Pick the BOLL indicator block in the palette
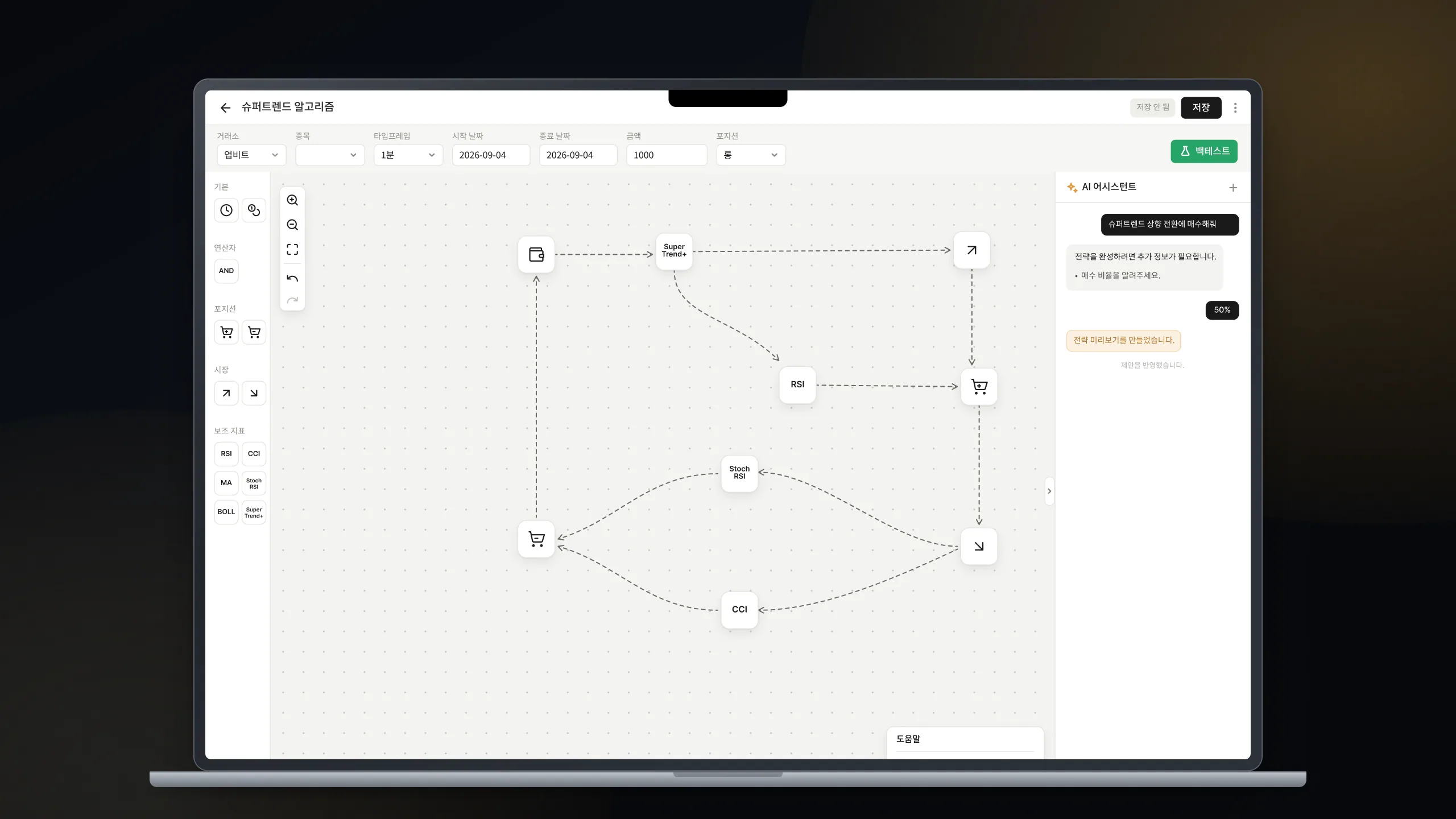The width and height of the screenshot is (1456, 819). (x=226, y=512)
